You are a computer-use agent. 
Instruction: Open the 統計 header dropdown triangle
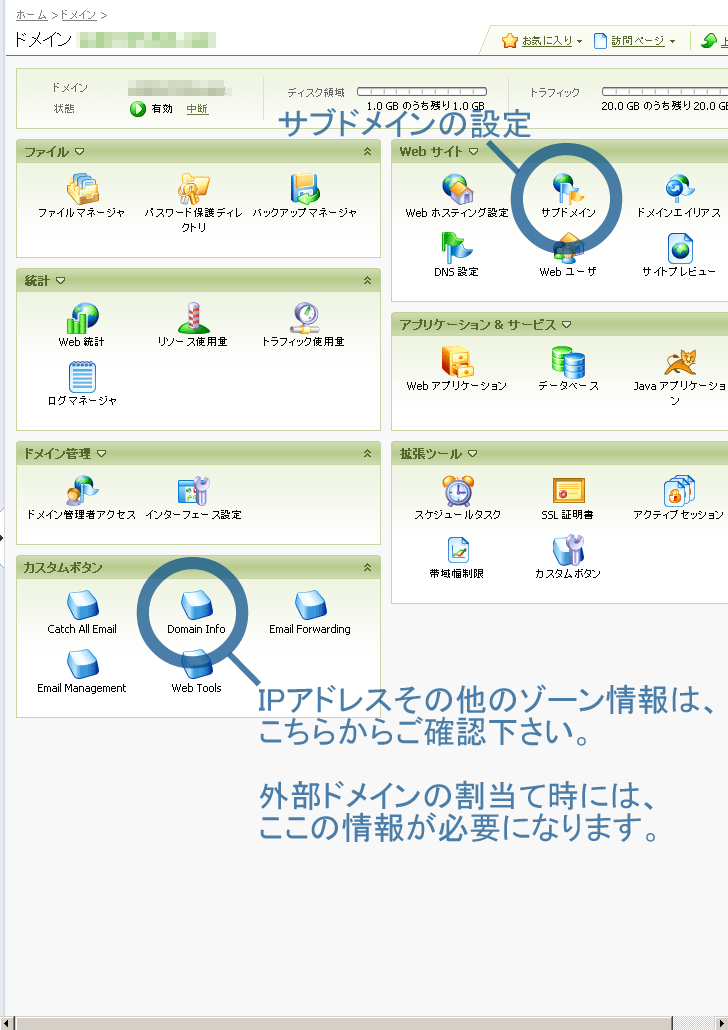click(60, 280)
